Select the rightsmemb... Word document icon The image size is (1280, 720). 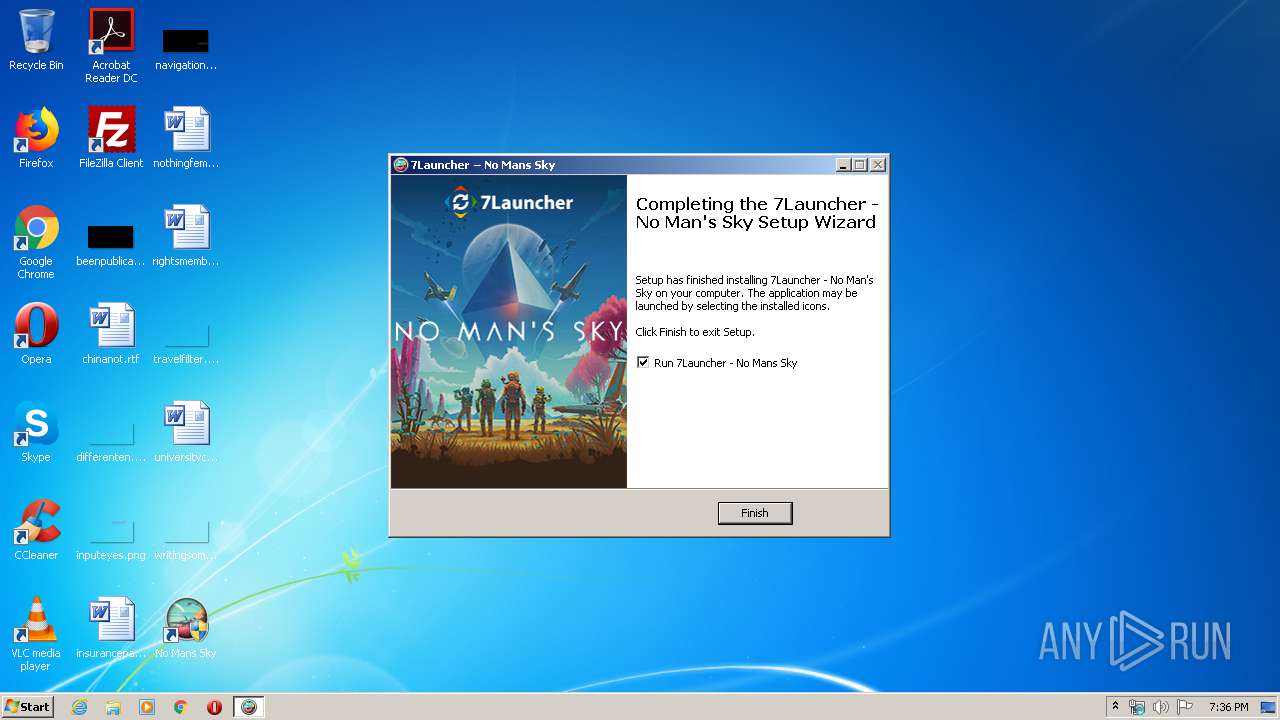(186, 236)
